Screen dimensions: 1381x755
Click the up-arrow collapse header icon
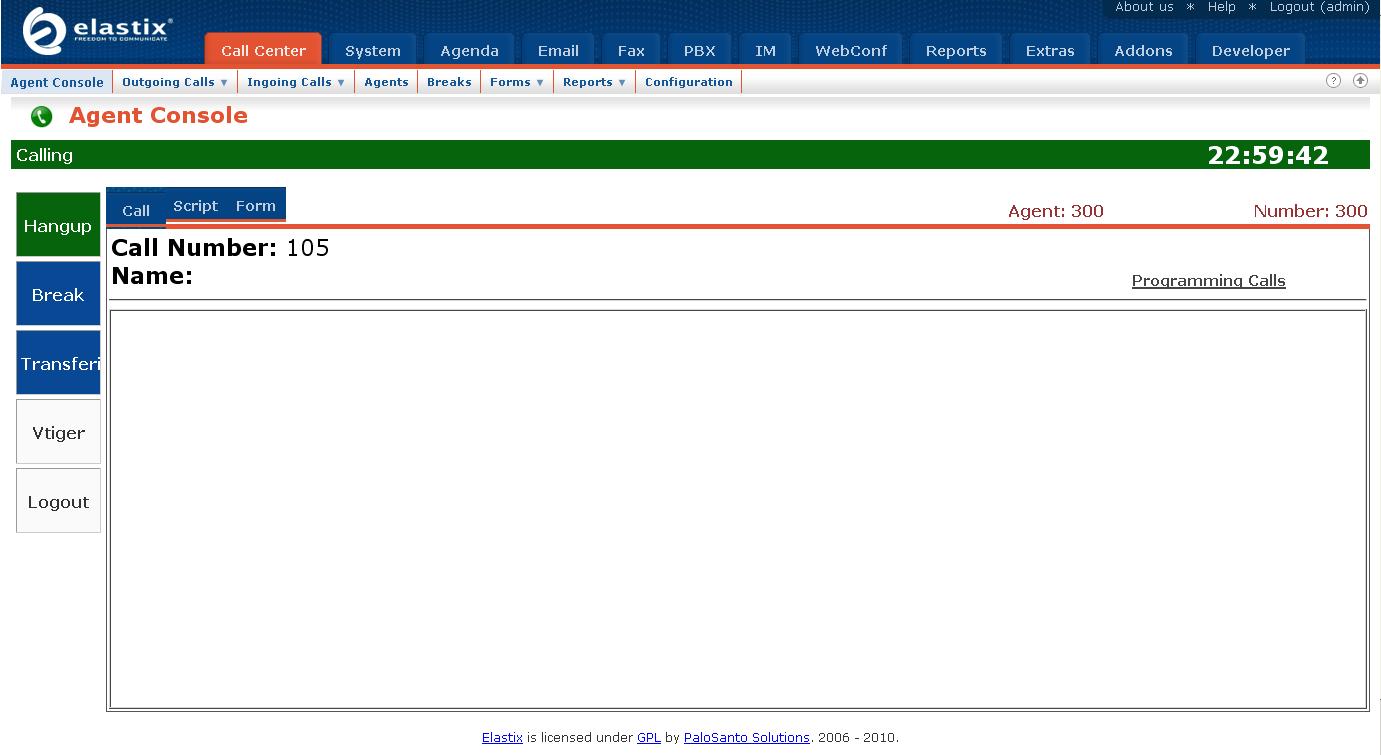(1360, 81)
